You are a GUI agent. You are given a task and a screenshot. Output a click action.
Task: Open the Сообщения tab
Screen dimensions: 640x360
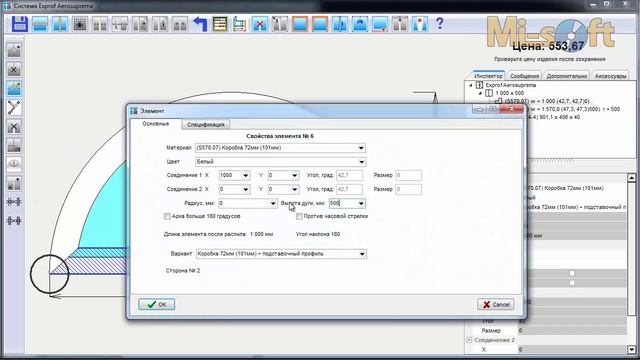click(x=524, y=76)
